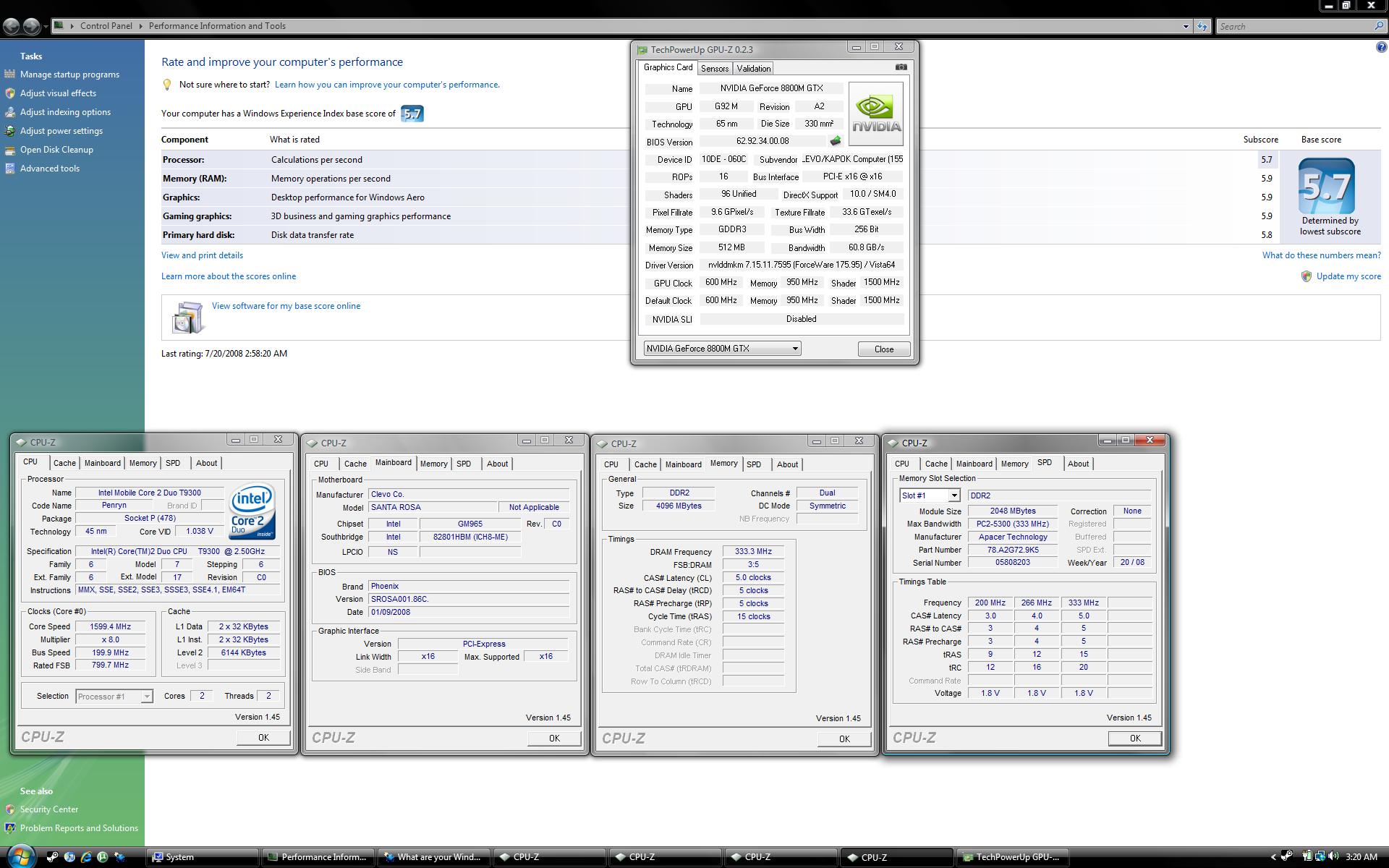Click the network tray icon

tap(1320, 856)
